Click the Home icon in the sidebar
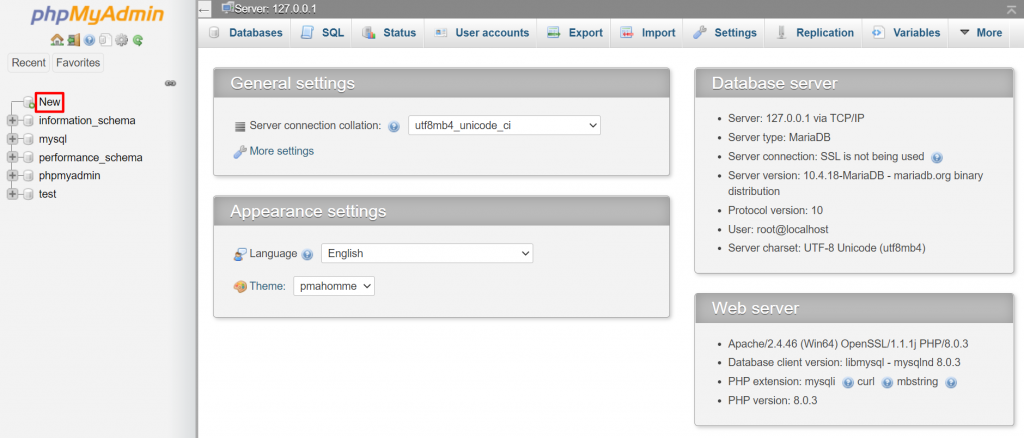The height and width of the screenshot is (438, 1024). 57,41
